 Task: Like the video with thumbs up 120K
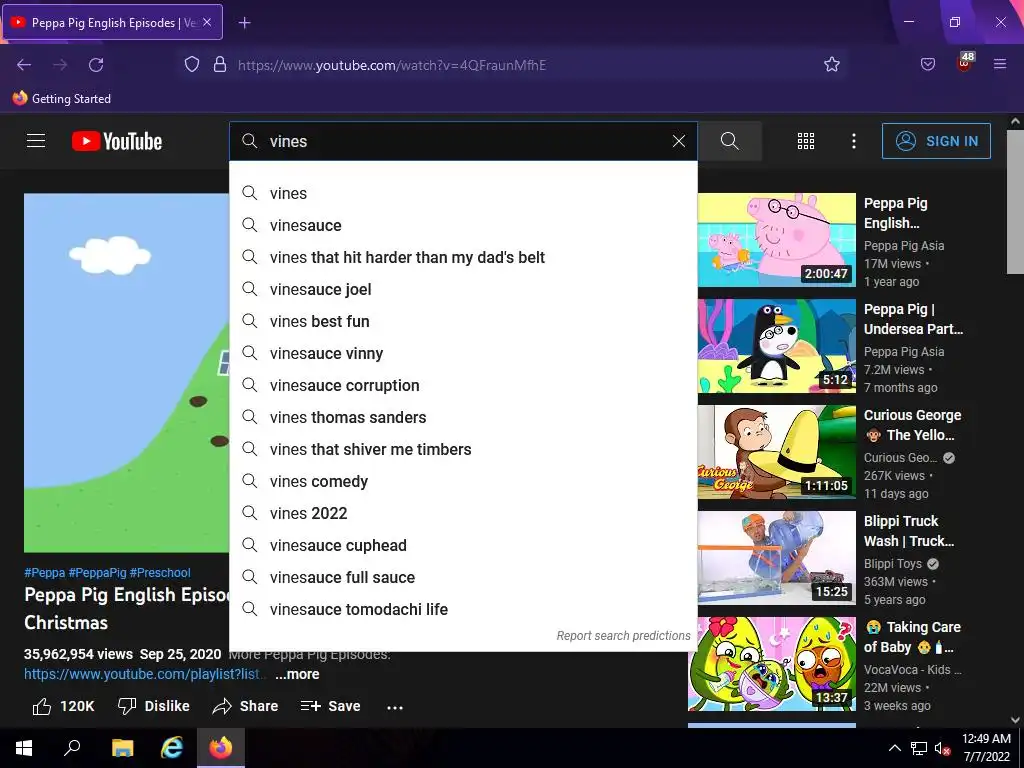tap(63, 706)
